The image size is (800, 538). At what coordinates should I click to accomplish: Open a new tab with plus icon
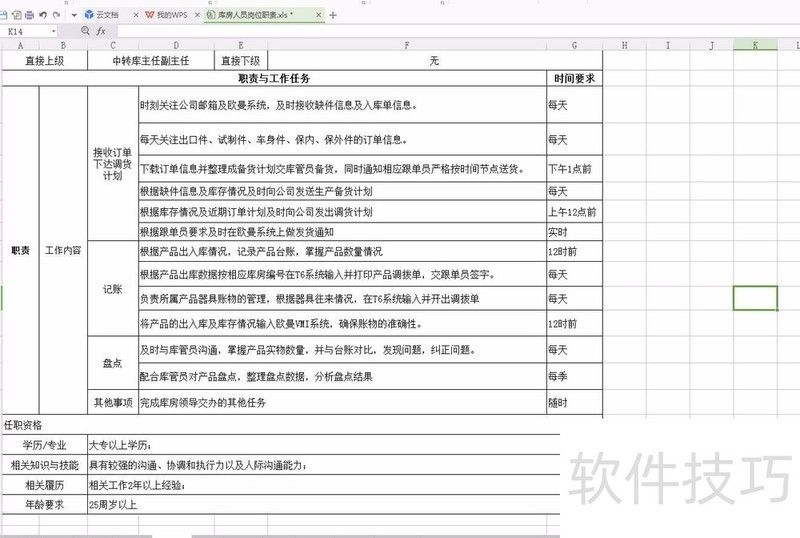pos(333,15)
